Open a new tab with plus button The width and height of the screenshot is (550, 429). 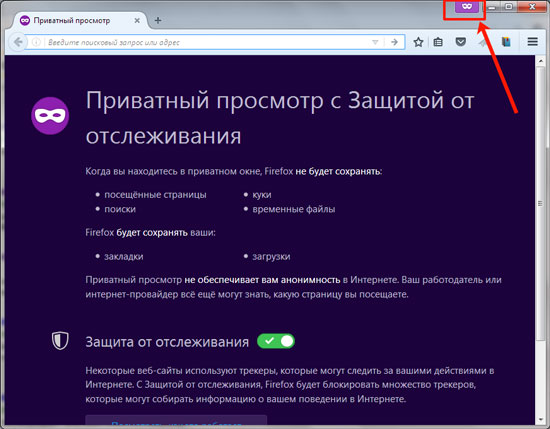pos(158,21)
